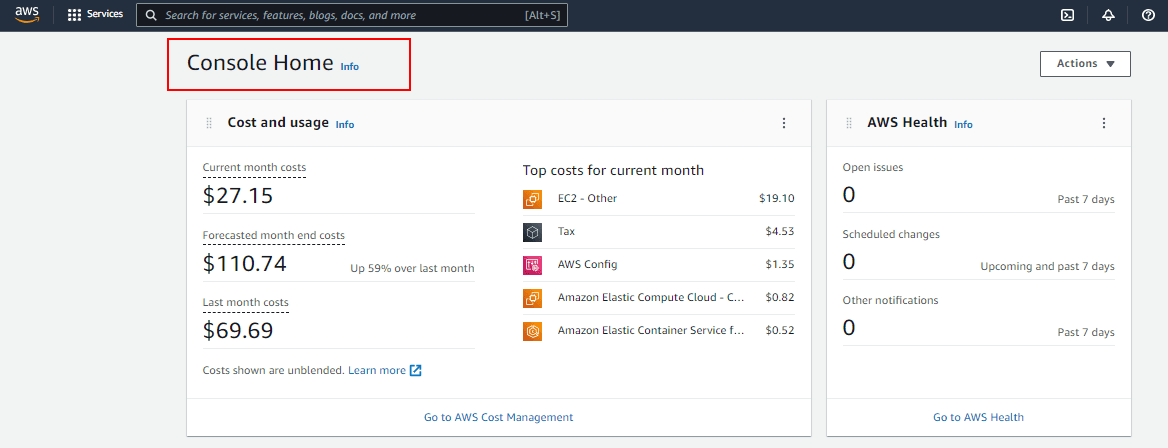Click the $1.35 cost amount
The width and height of the screenshot is (1168, 448).
pyautogui.click(x=780, y=264)
